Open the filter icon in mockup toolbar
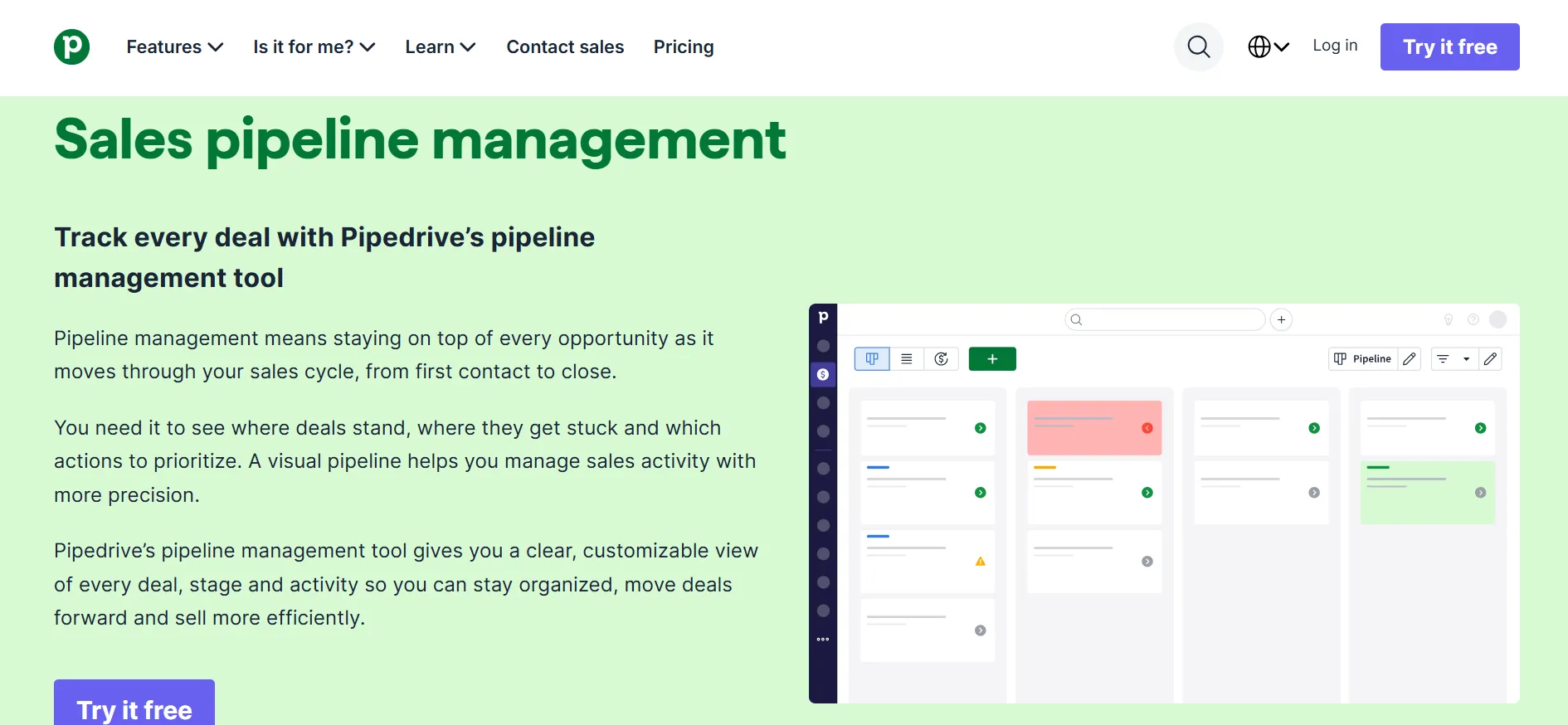This screenshot has width=1568, height=725. 1443,358
